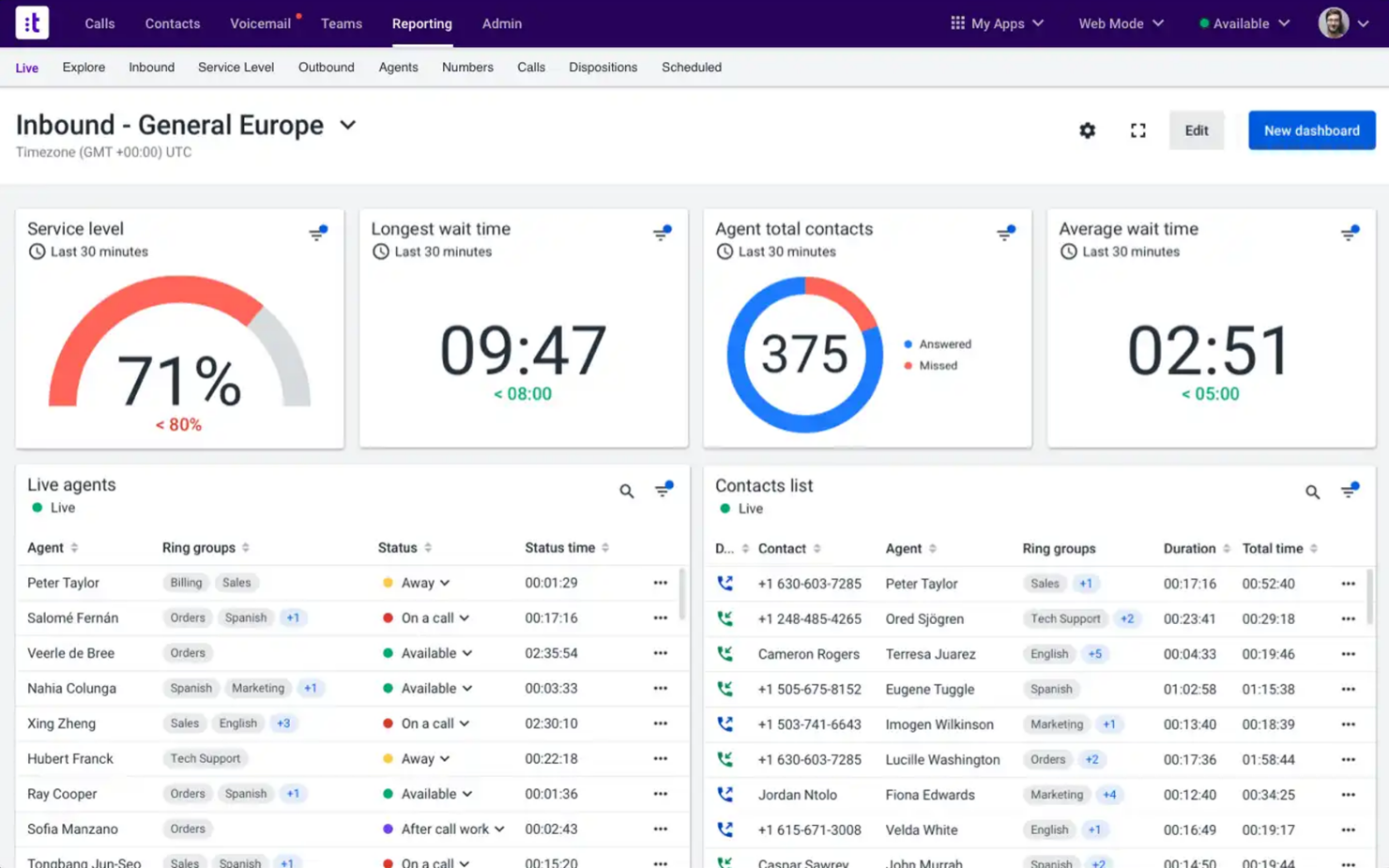This screenshot has height=868, width=1389.
Task: Click the search icon in Contacts list panel
Action: (x=1311, y=491)
